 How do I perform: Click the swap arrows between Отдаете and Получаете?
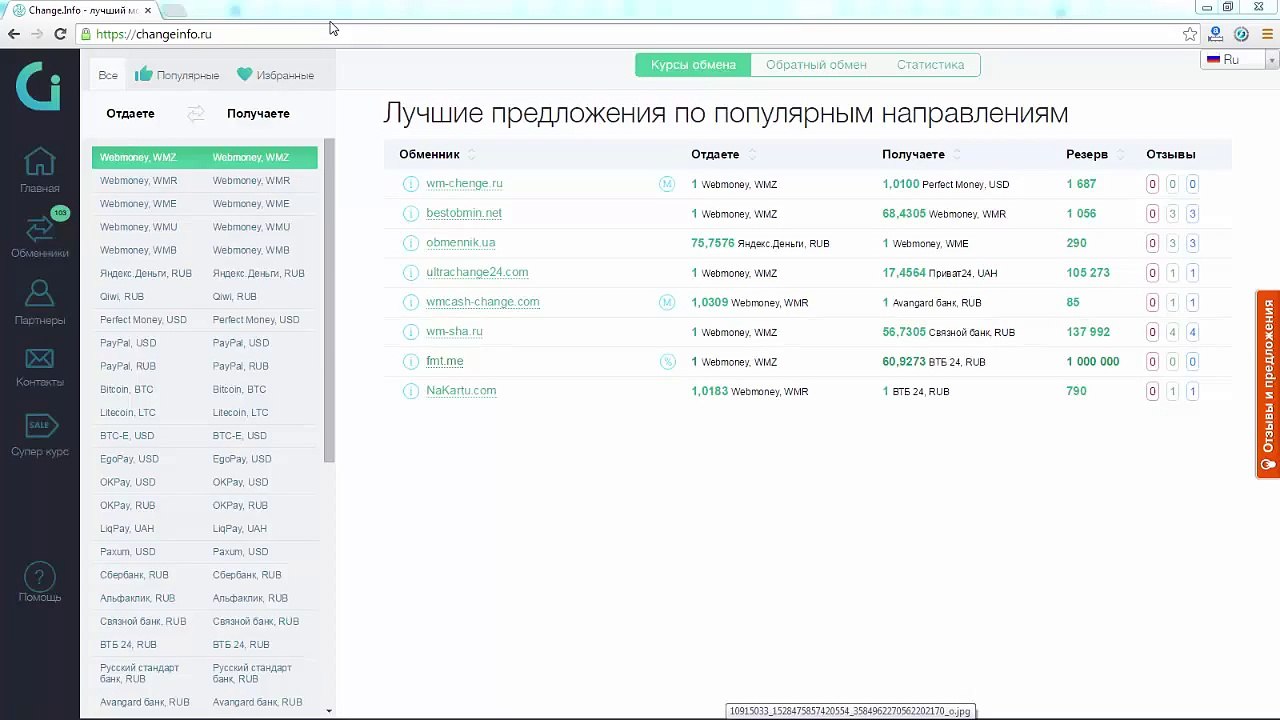[196, 114]
